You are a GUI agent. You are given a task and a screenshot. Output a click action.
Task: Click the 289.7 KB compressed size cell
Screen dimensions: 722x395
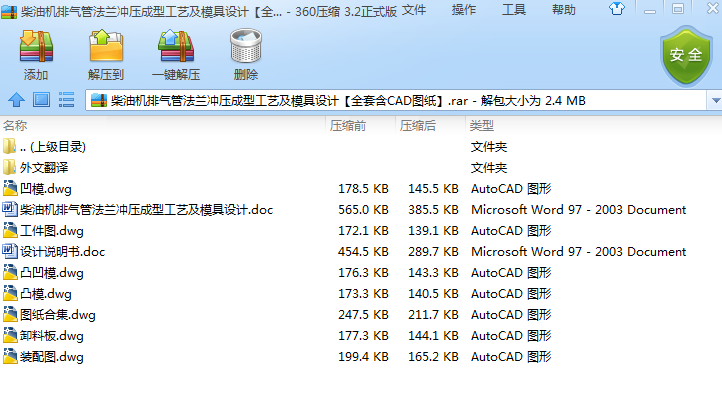[433, 251]
